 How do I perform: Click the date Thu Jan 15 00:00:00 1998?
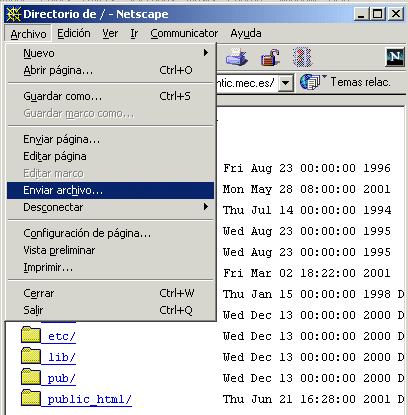tap(307, 294)
